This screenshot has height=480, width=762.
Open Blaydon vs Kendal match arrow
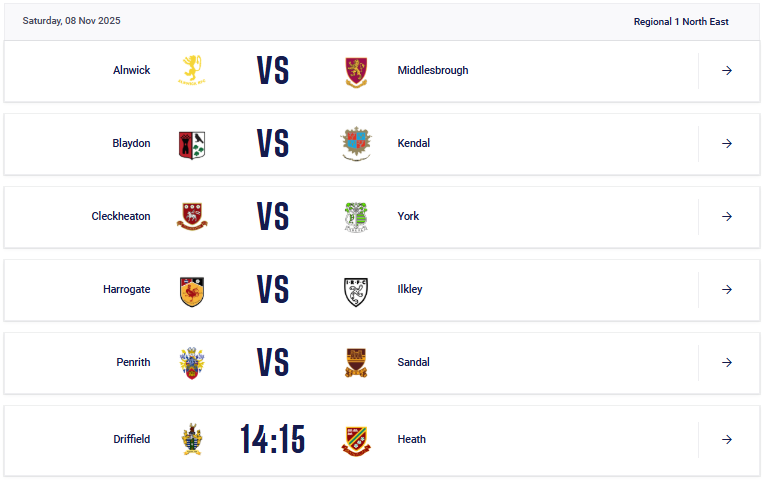tap(727, 144)
